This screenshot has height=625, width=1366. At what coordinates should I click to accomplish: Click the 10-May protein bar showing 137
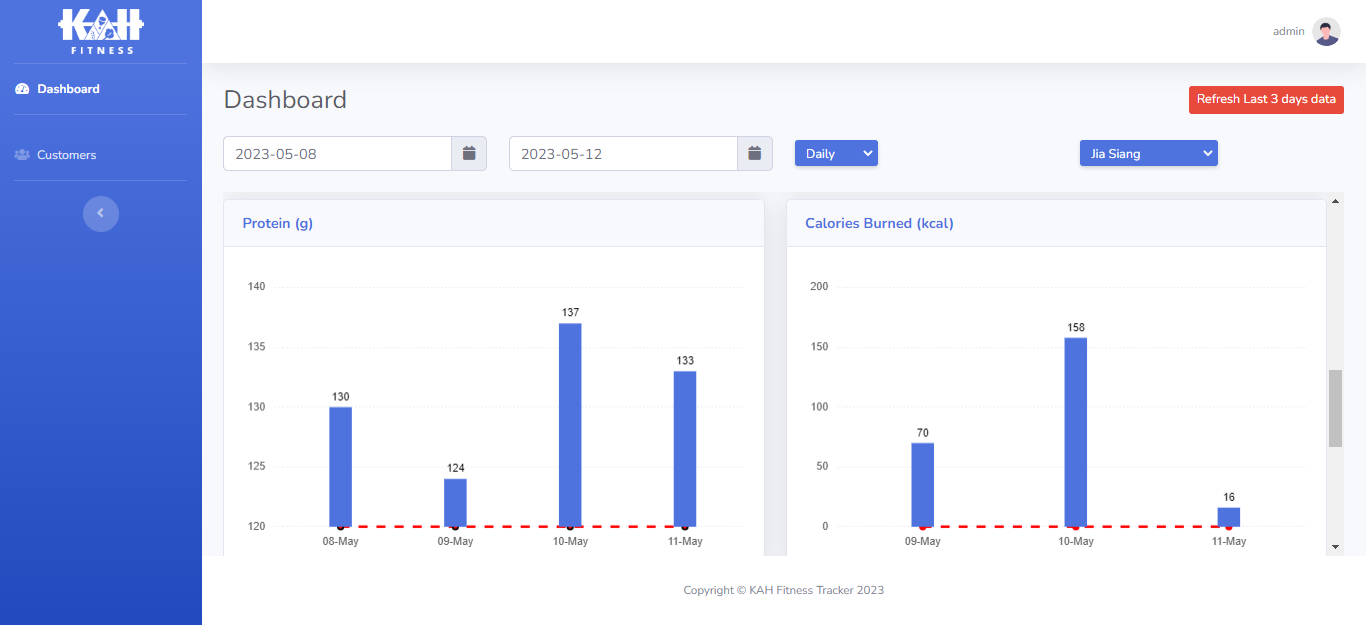(570, 424)
